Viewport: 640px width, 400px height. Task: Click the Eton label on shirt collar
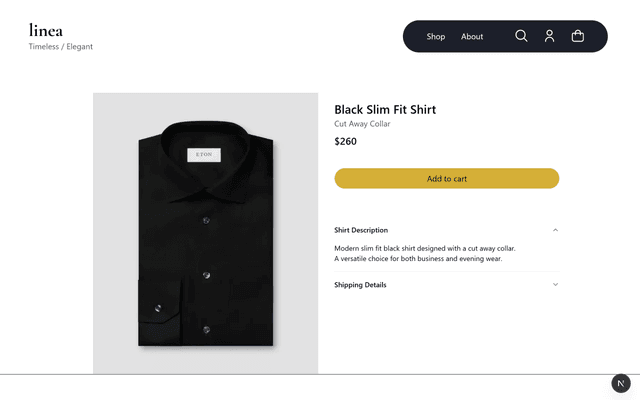click(204, 155)
